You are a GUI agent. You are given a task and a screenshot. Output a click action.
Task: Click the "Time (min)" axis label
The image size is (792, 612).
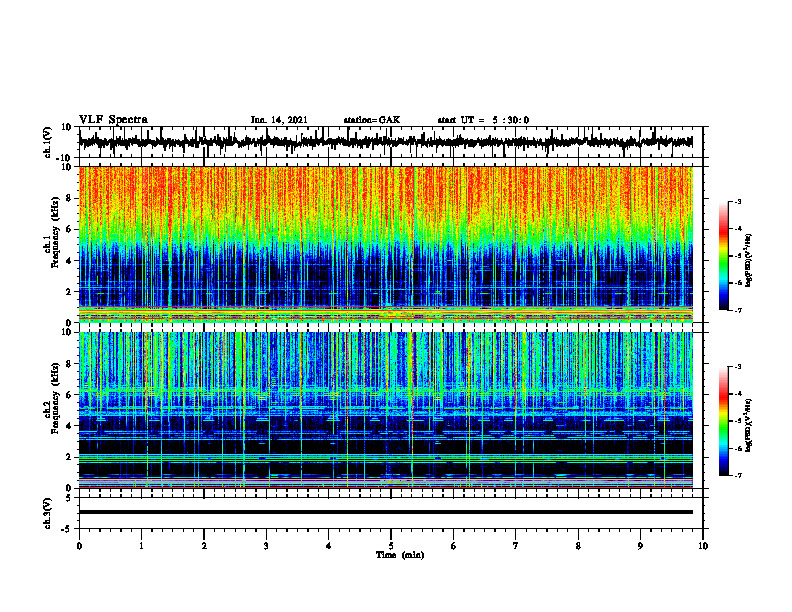[400, 555]
